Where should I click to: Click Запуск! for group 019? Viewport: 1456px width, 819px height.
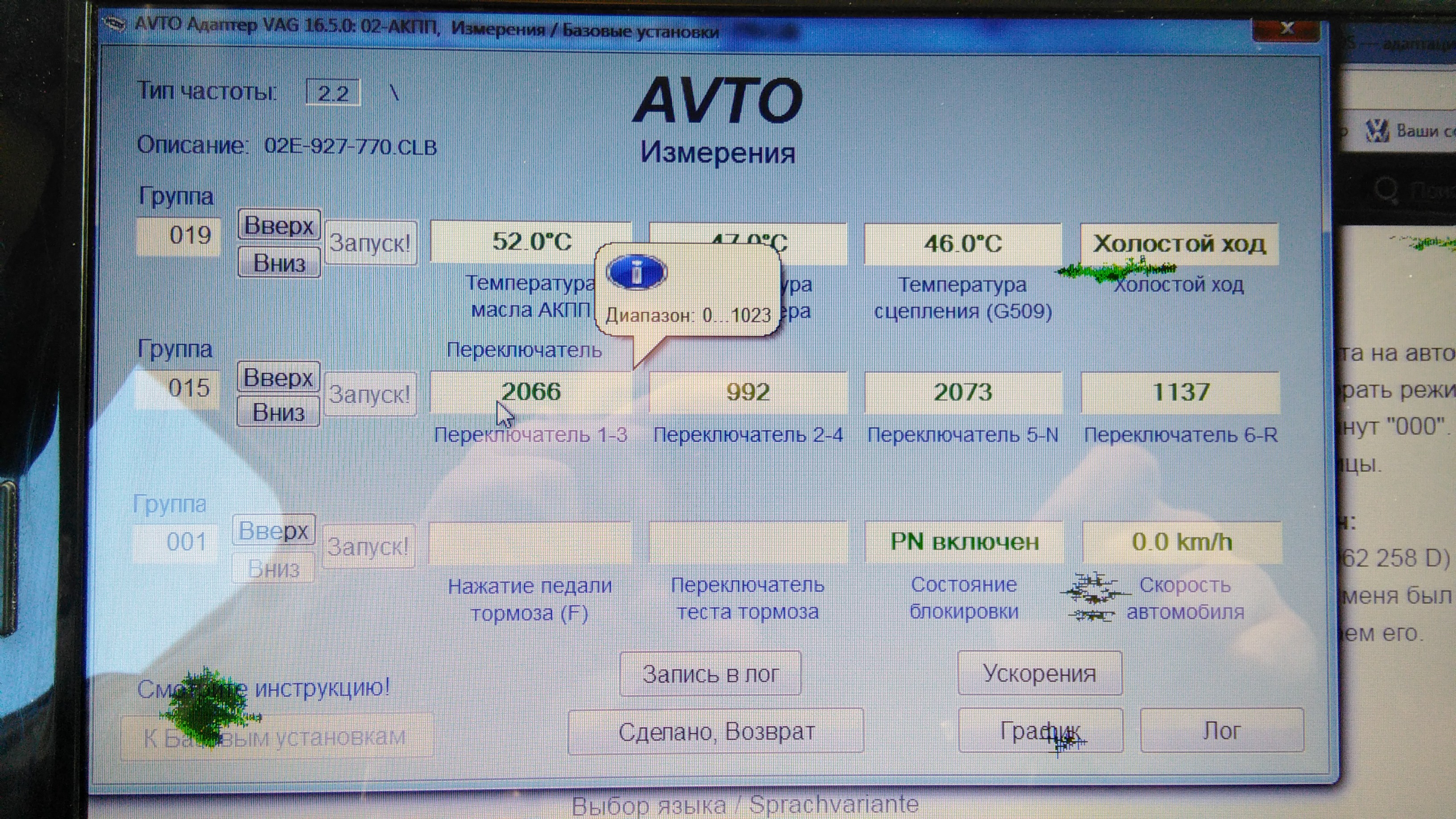[x=370, y=243]
